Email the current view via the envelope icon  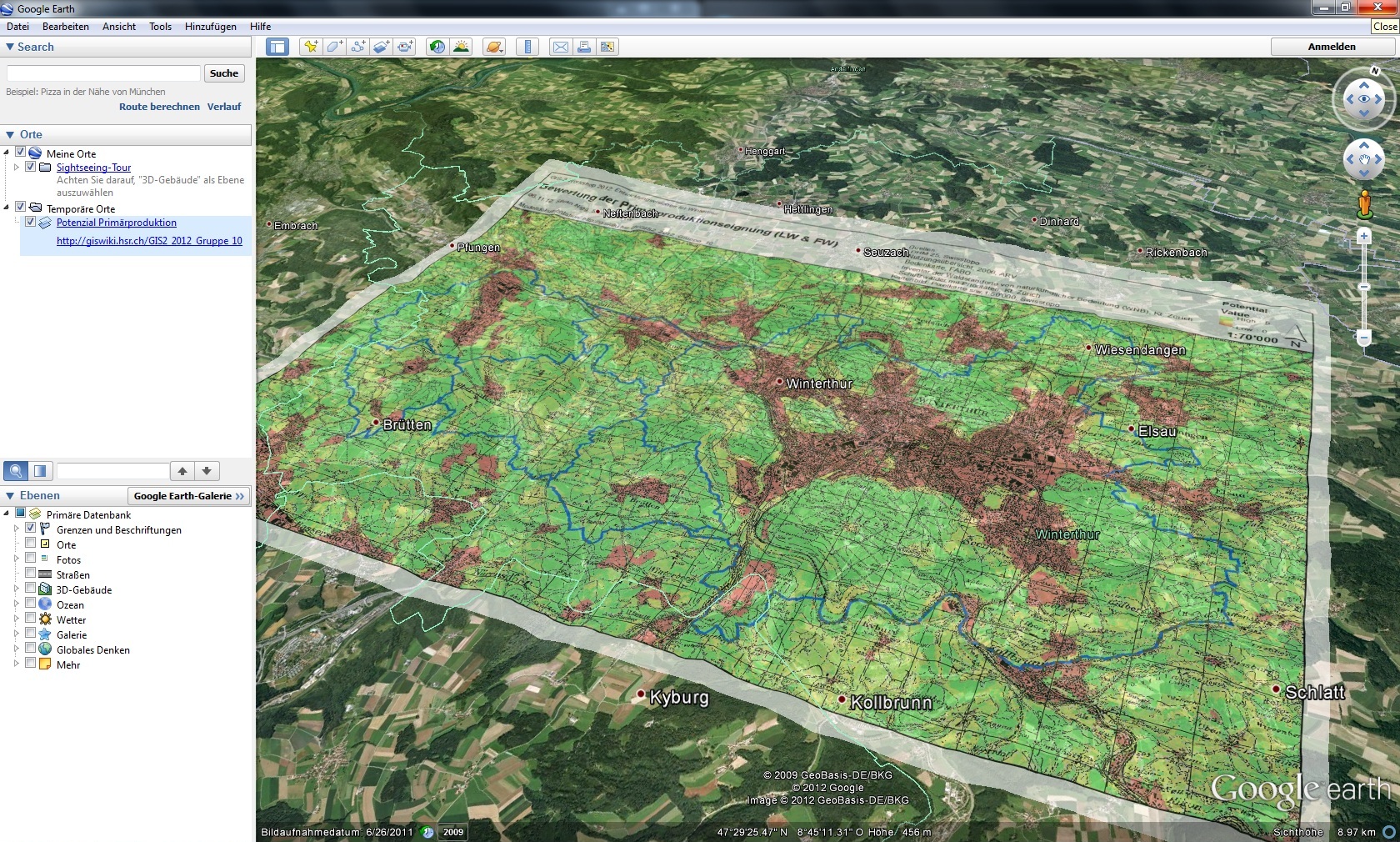click(x=560, y=48)
